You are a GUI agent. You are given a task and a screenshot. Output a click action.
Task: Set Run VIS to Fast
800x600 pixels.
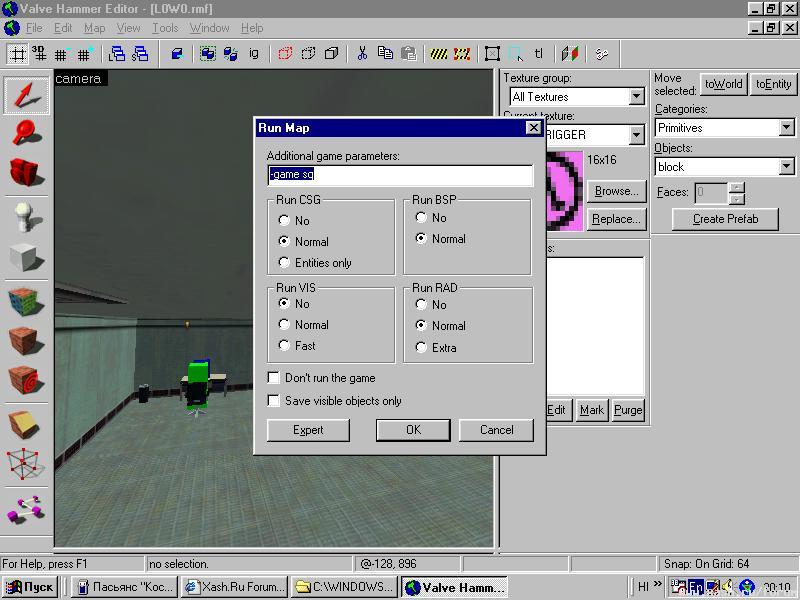click(x=285, y=346)
